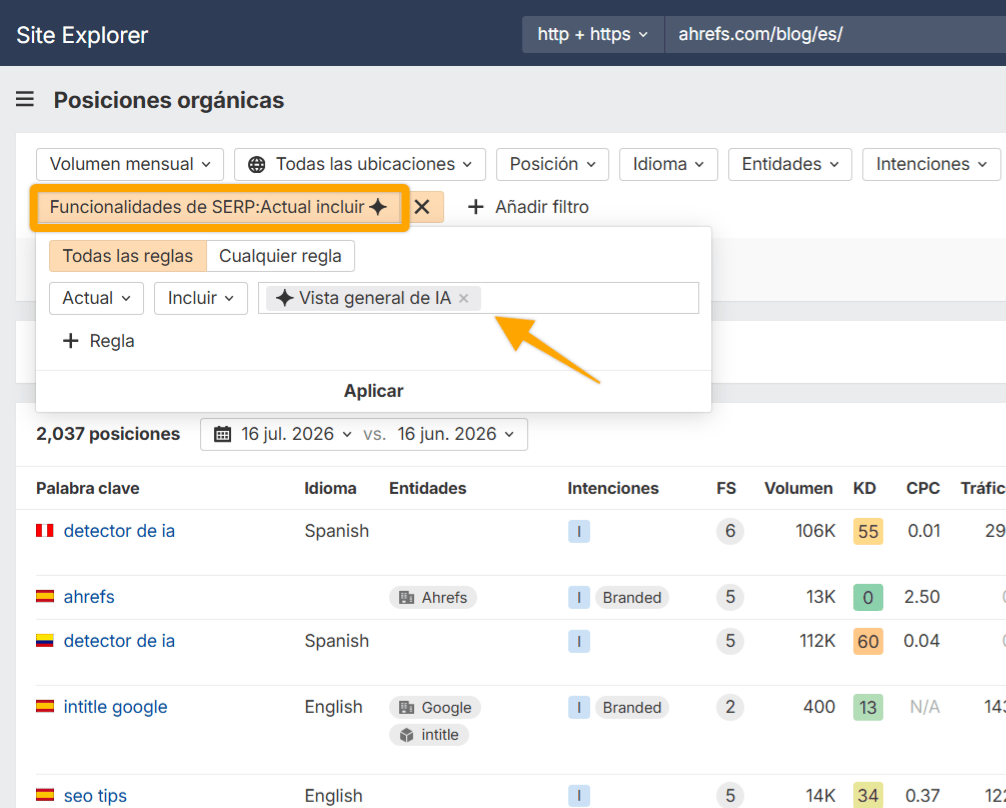Open the Entidades filter dropdown
This screenshot has height=808, width=1006.
tap(790, 164)
